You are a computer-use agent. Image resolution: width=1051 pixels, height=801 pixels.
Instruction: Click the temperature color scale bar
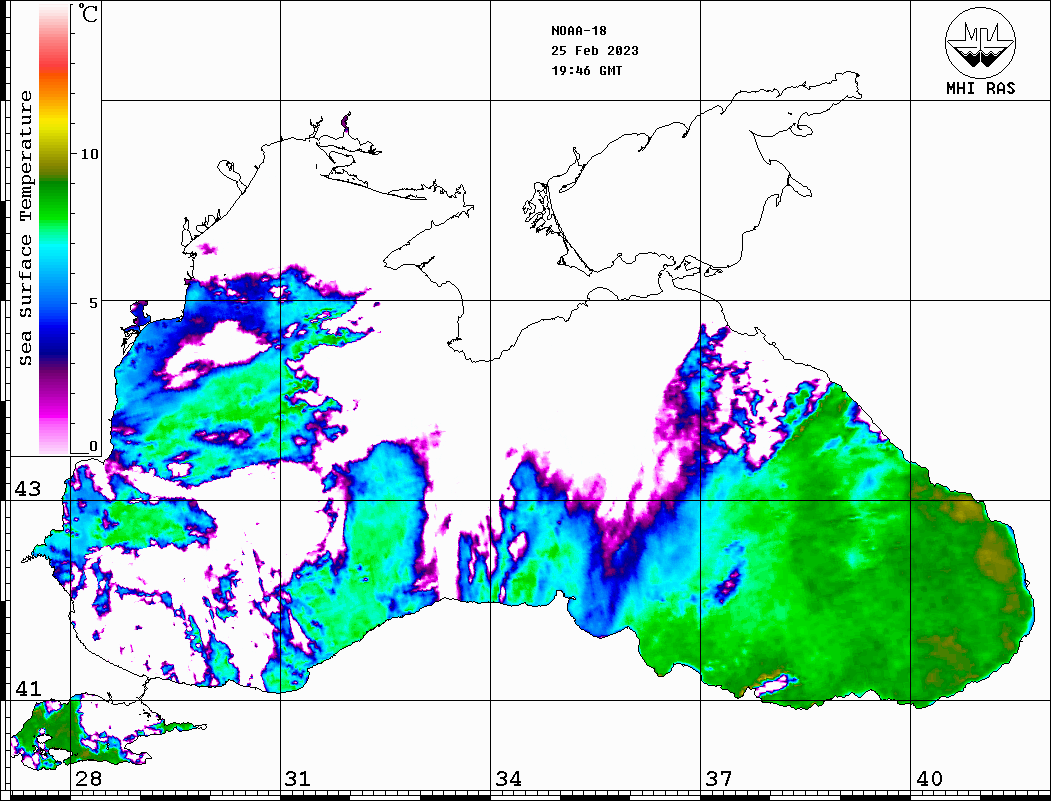tap(54, 229)
